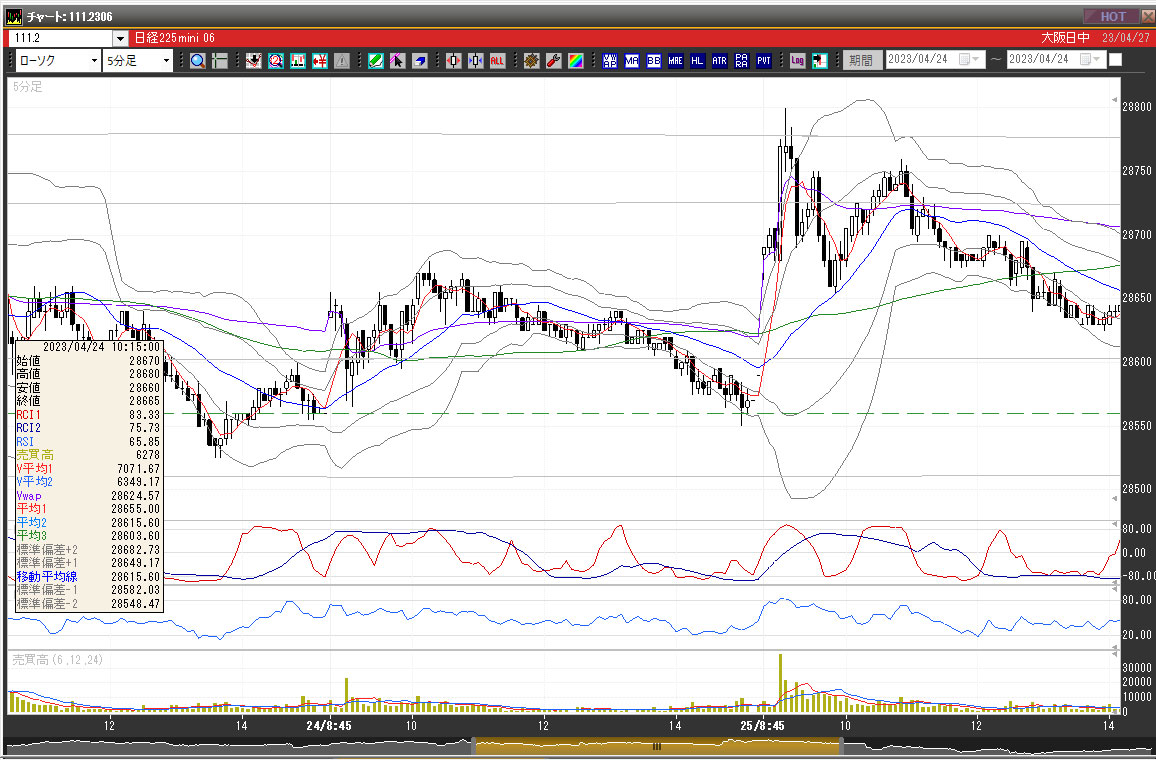This screenshot has height=760, width=1156.
Task: Click the 大阪日中 session label
Action: (x=1065, y=38)
